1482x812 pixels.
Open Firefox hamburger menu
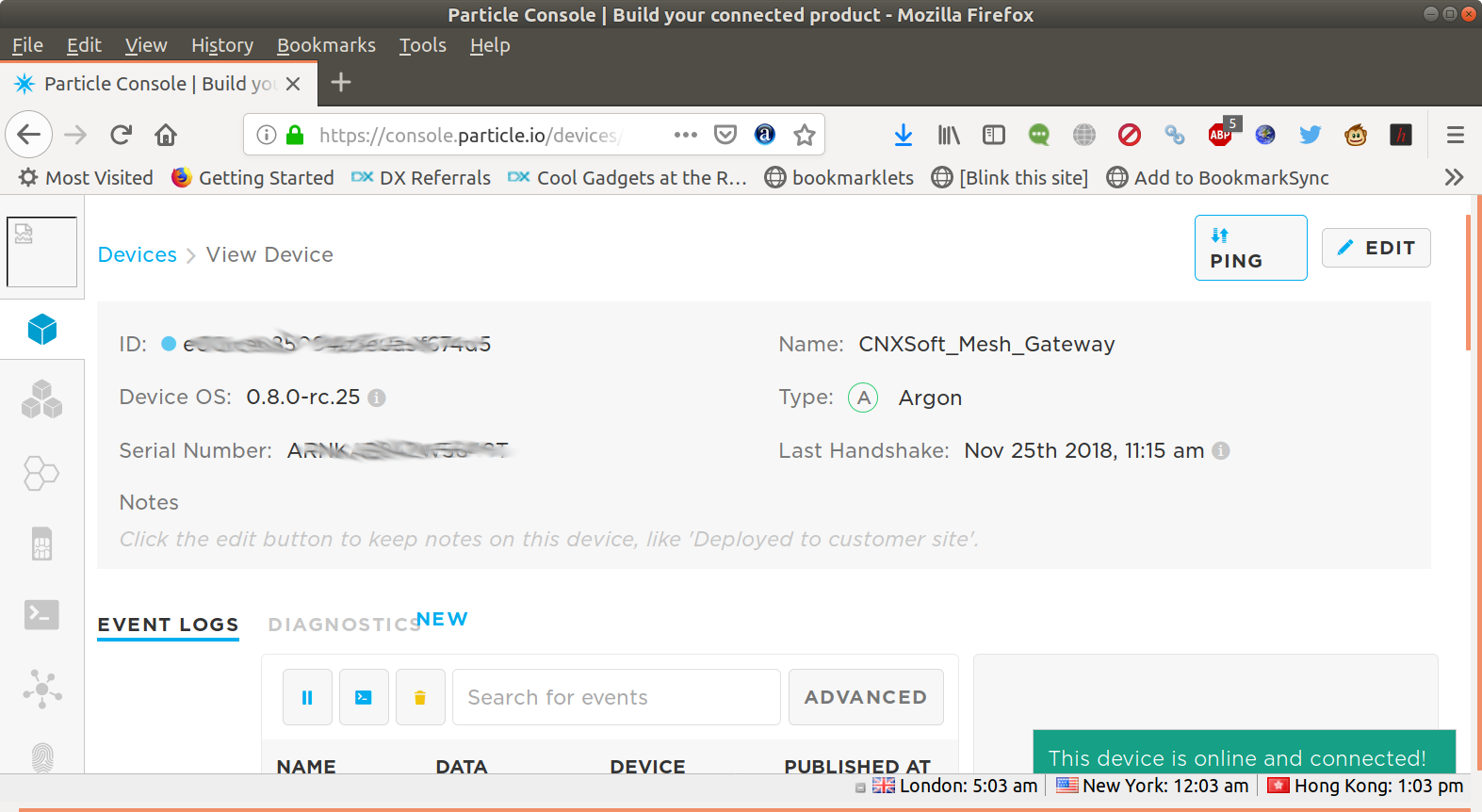[x=1456, y=135]
